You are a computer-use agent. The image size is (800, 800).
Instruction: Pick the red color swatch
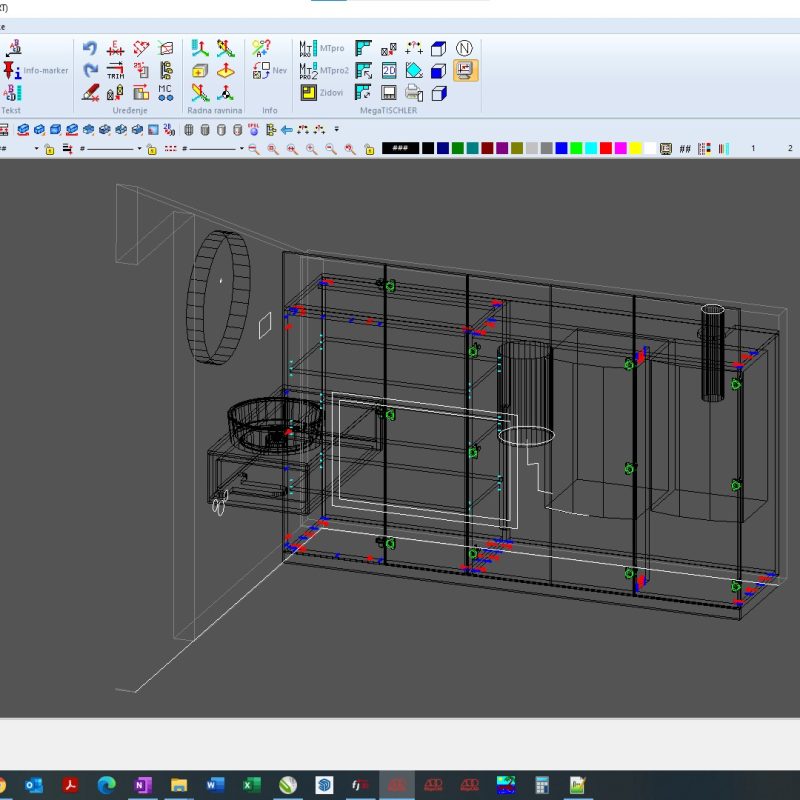pos(606,148)
